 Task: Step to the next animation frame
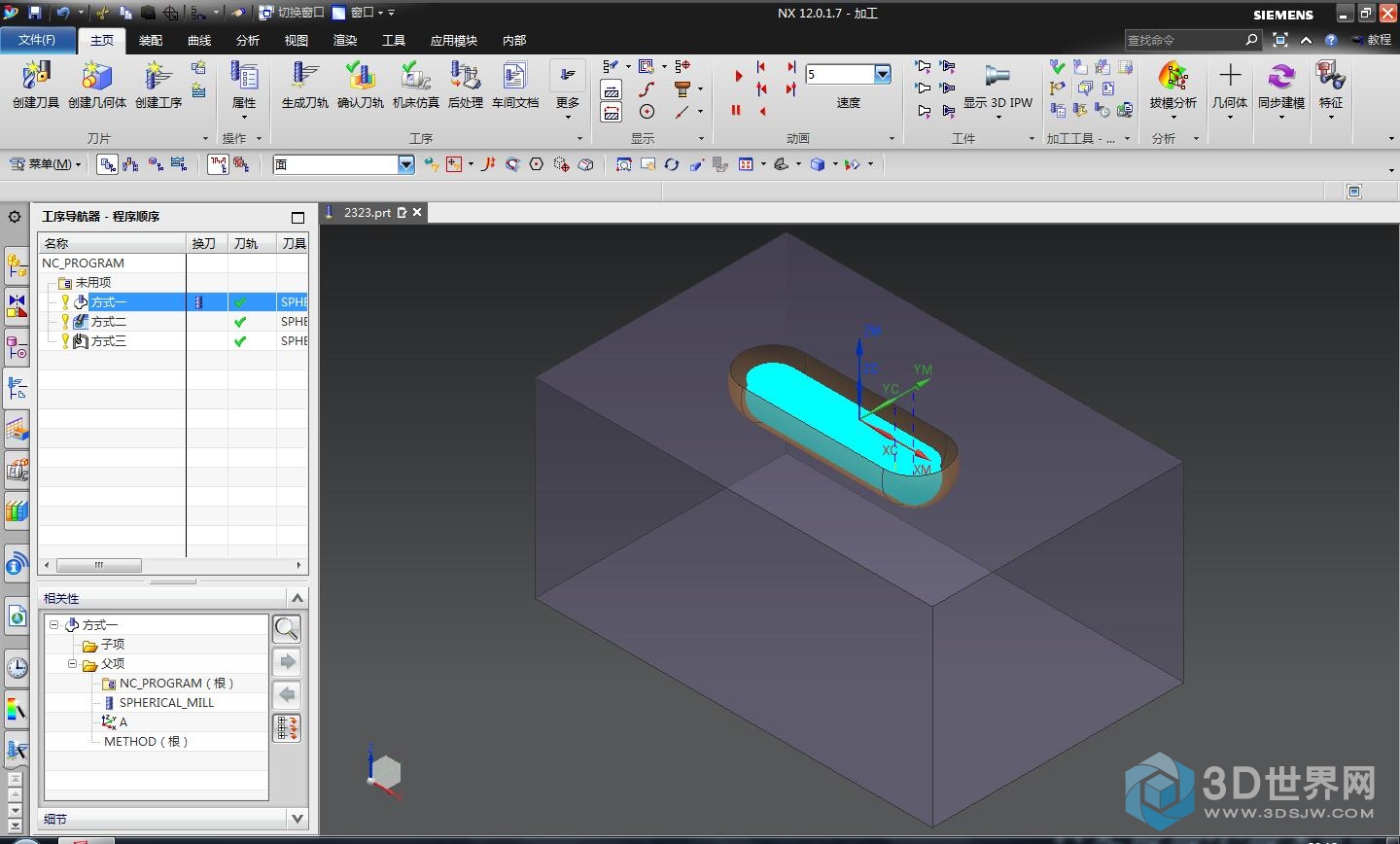(790, 67)
